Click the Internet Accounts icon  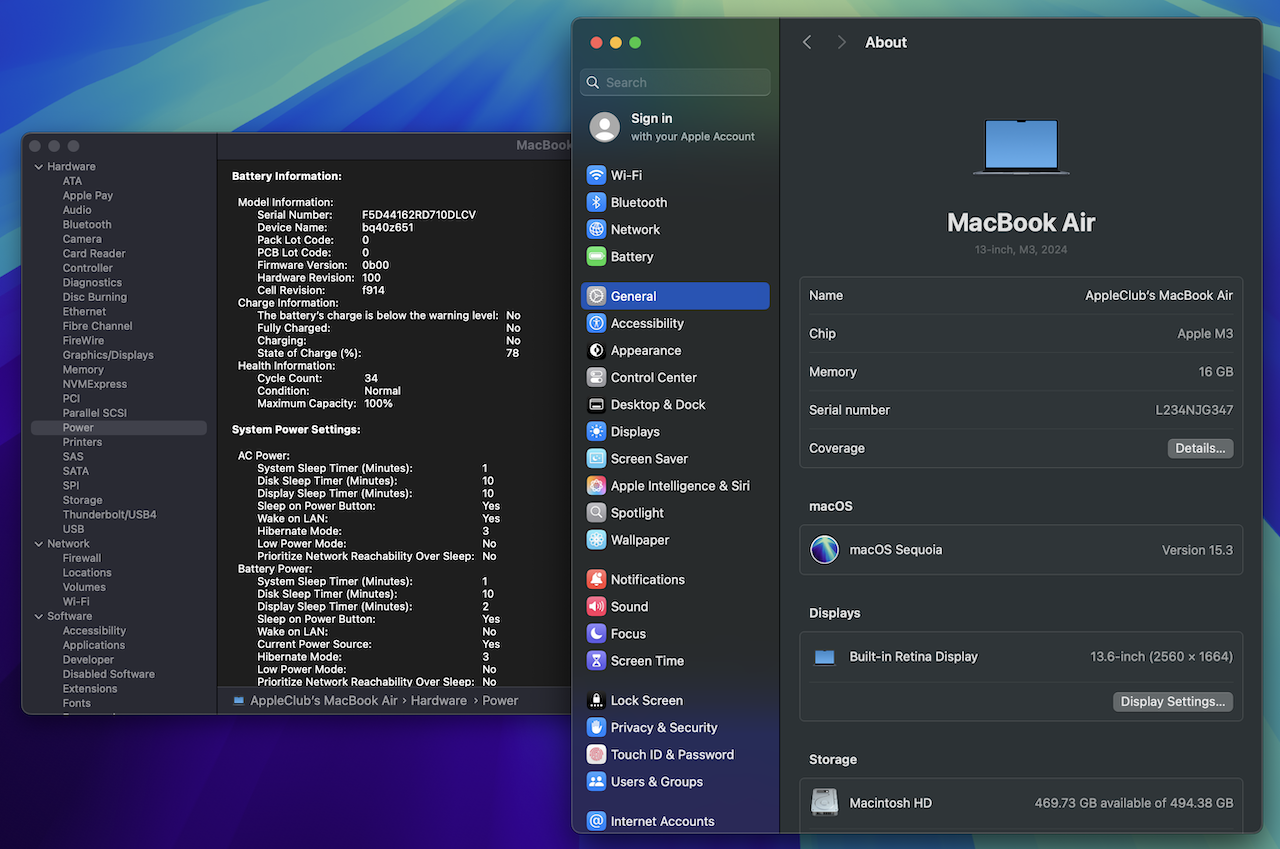596,821
